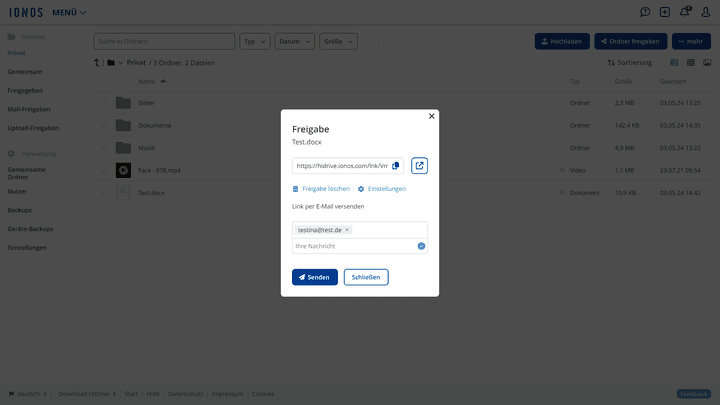Click the Test.docx document icon
Screen dimensions: 720x405
tap(123, 193)
